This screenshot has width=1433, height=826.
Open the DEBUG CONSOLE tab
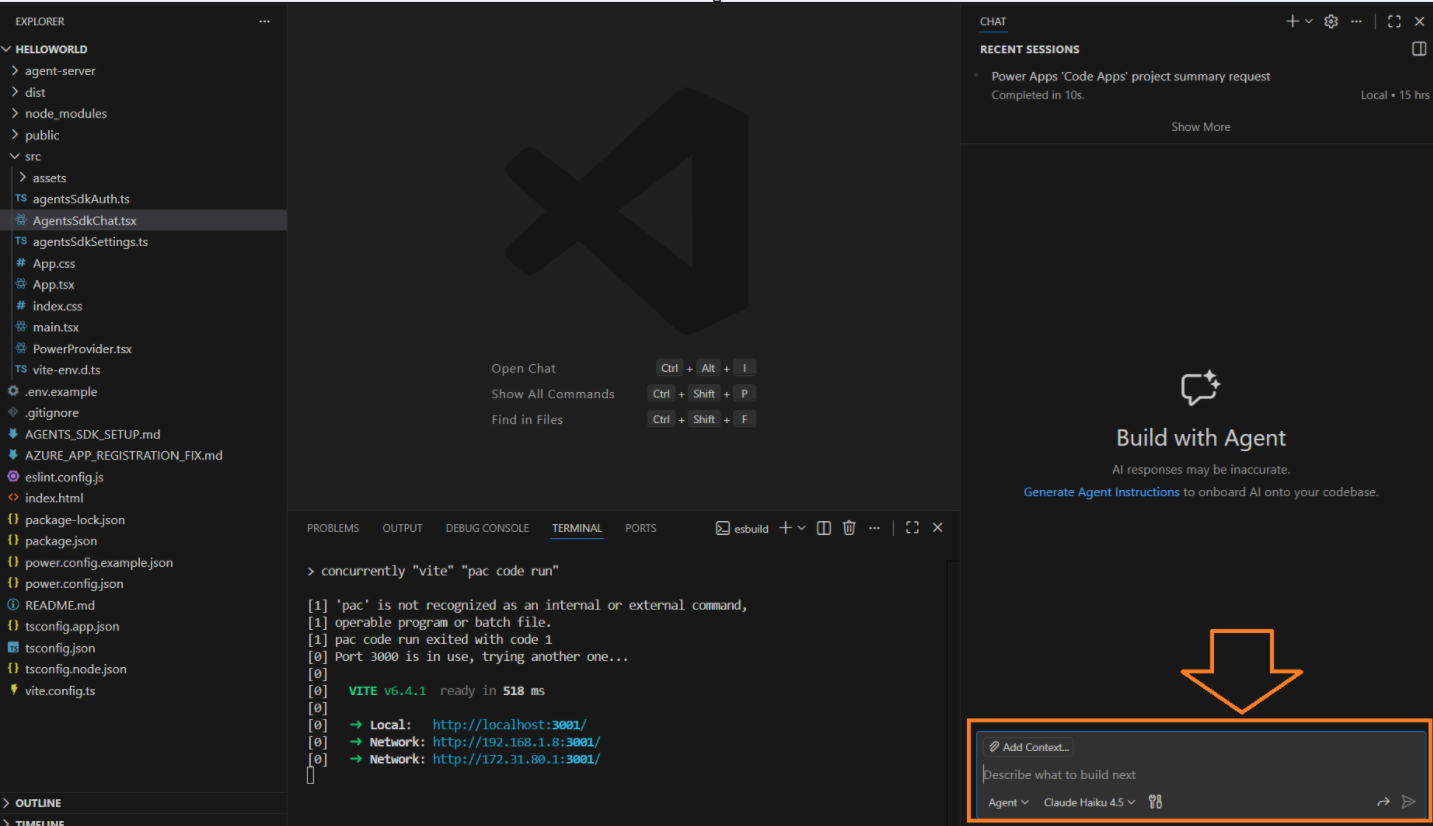tap(487, 527)
